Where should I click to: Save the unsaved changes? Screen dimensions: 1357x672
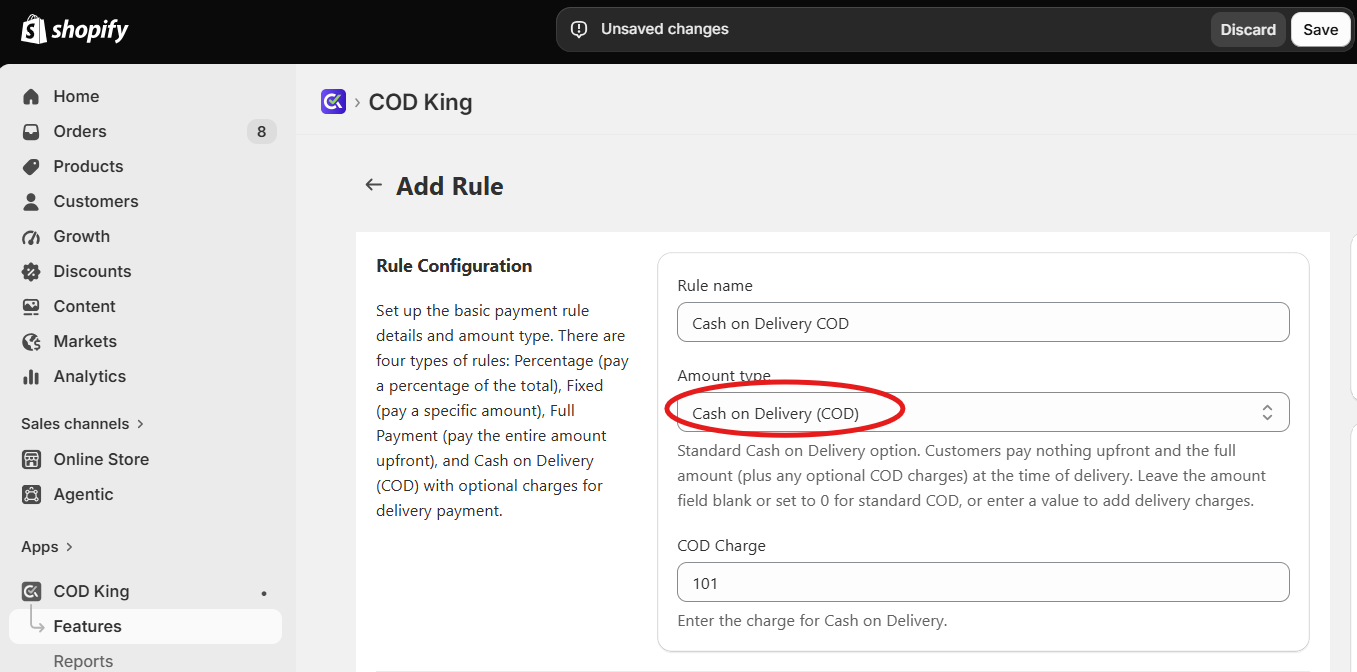pos(1320,29)
